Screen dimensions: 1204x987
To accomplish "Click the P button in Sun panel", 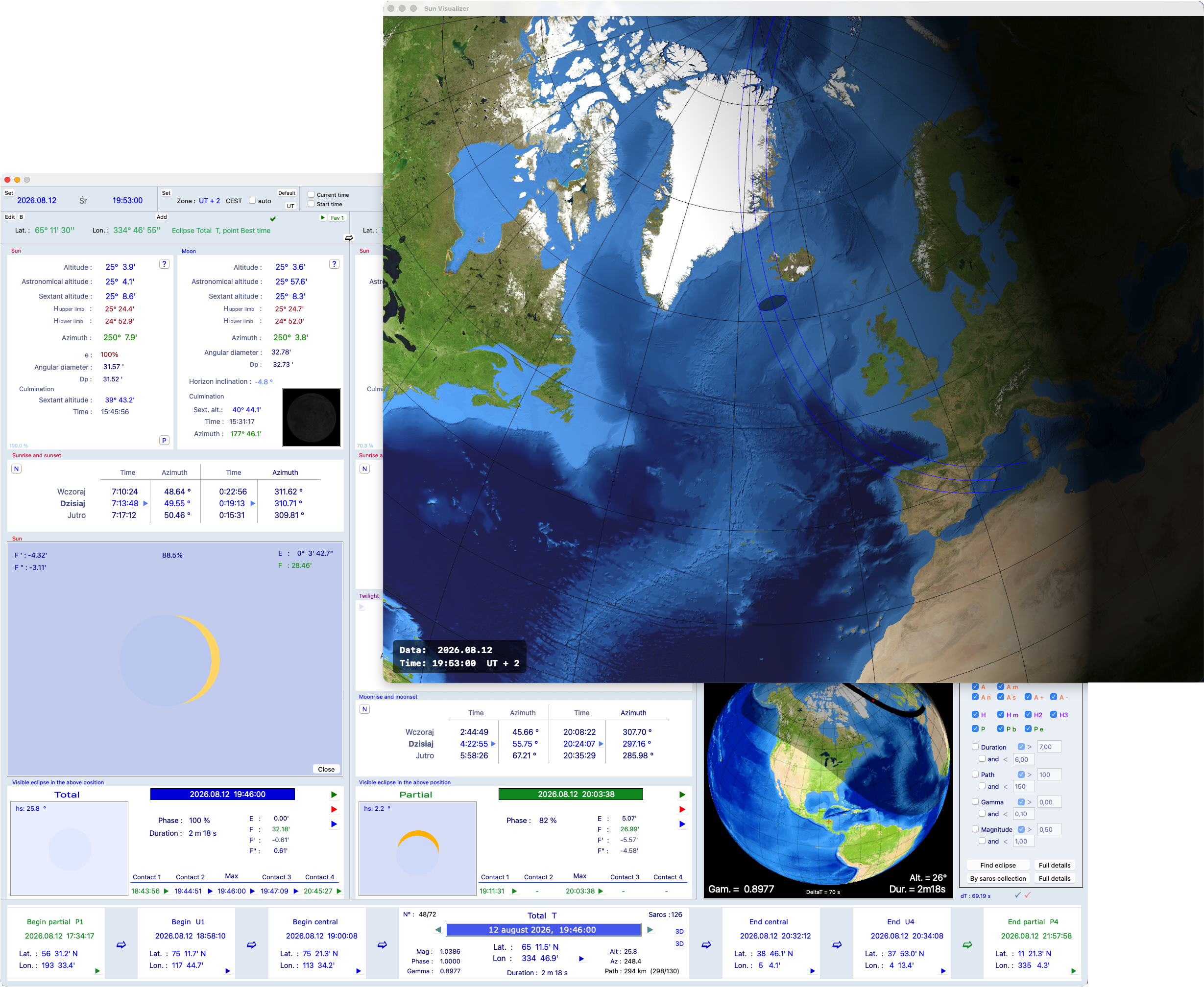I will tap(165, 440).
